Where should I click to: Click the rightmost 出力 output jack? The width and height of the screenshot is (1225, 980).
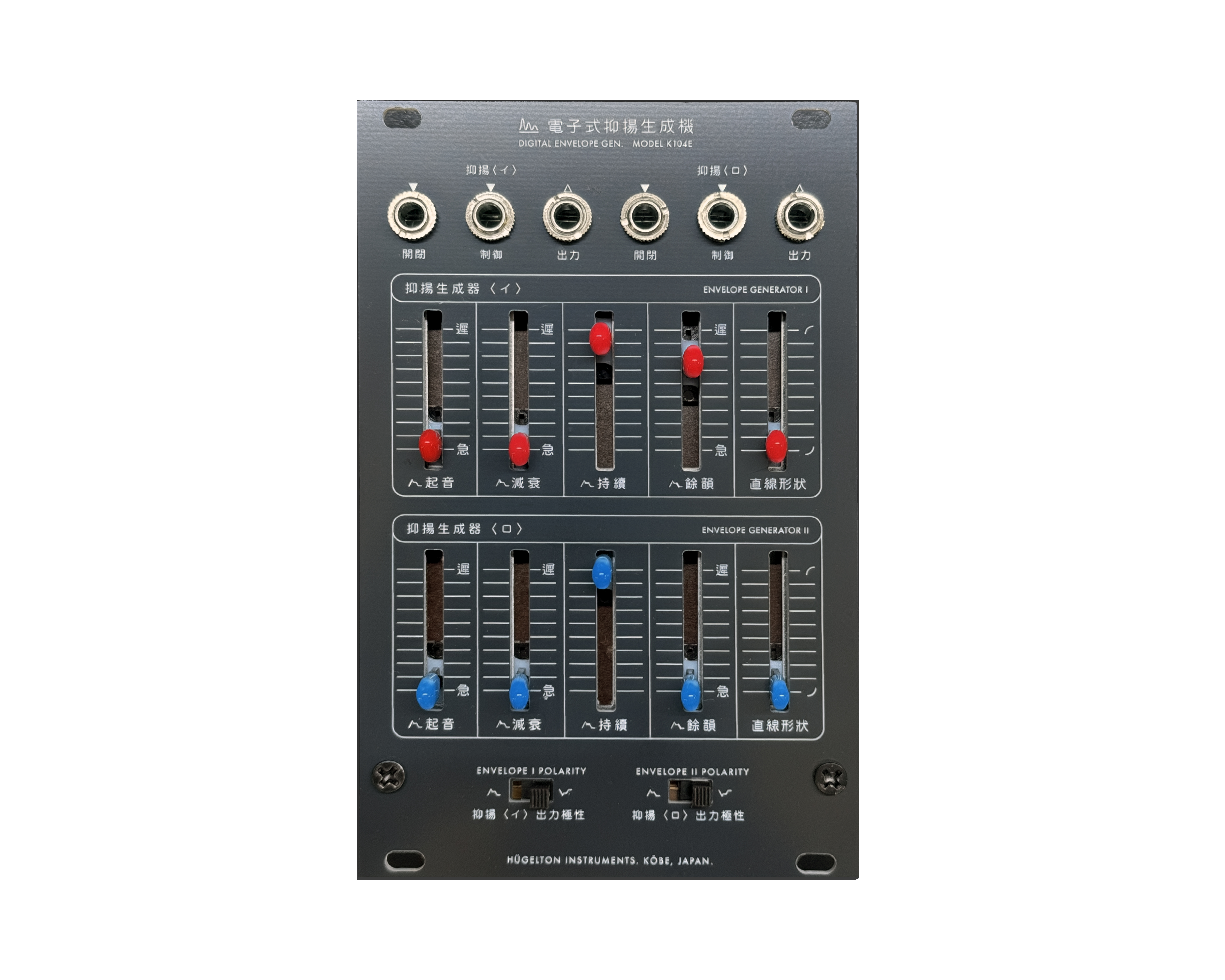(800, 216)
